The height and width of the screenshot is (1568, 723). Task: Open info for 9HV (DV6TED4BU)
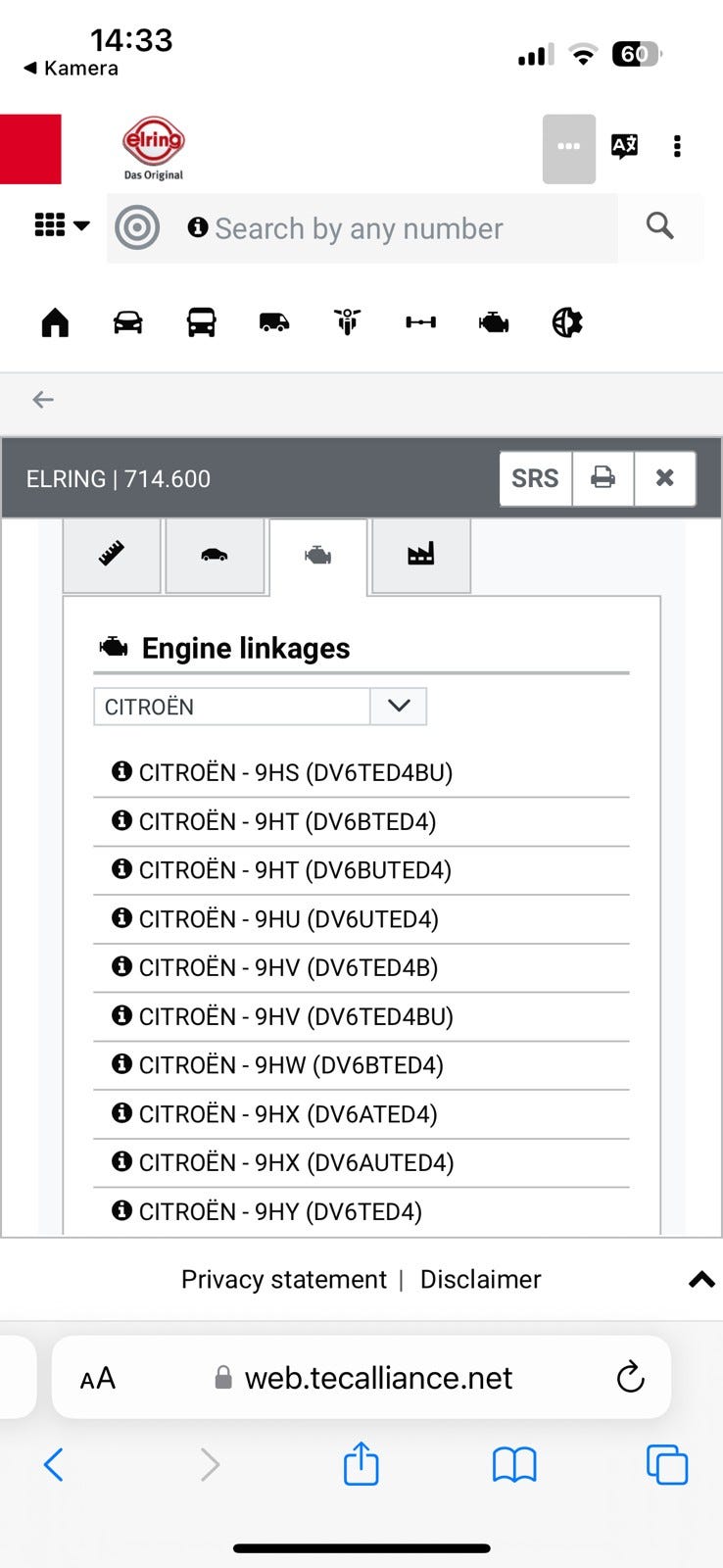click(x=122, y=1015)
